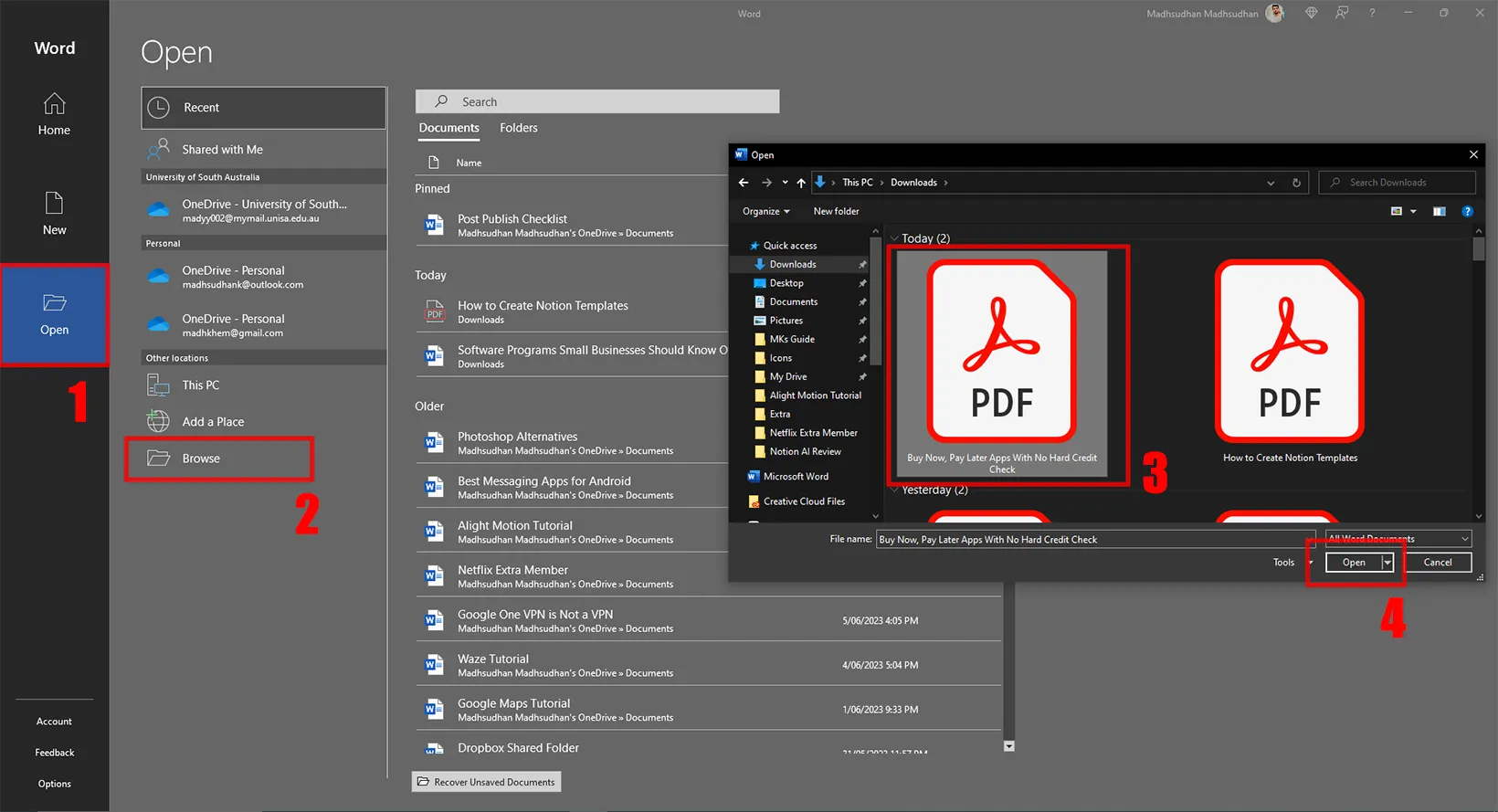Select Shared with Me
This screenshot has height=812, width=1498.
click(264, 150)
